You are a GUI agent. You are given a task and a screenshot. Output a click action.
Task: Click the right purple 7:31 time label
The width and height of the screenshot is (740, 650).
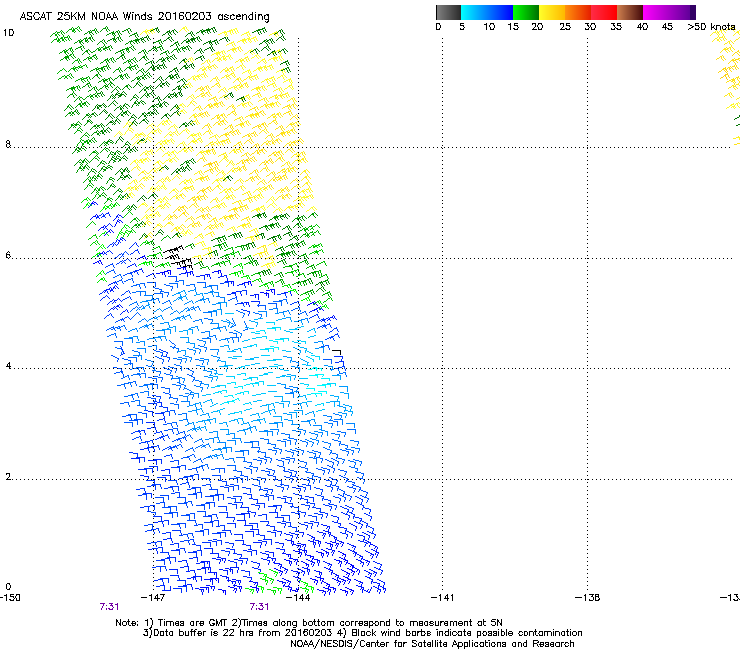coord(259,607)
